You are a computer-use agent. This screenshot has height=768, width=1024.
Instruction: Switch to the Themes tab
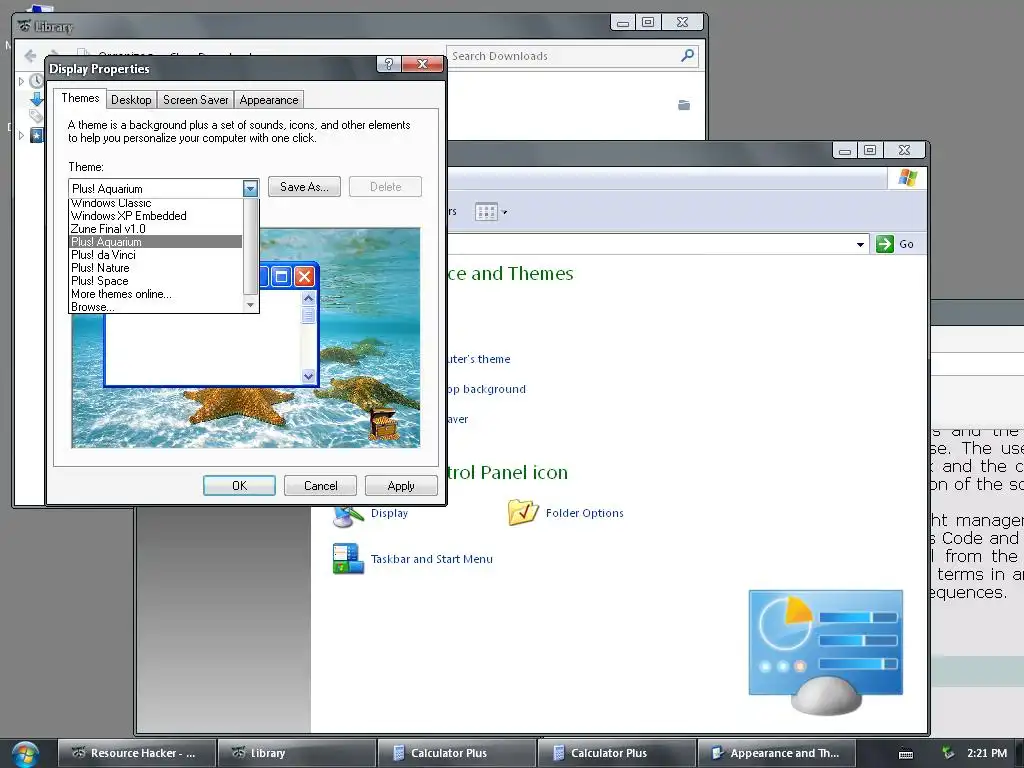coord(80,98)
